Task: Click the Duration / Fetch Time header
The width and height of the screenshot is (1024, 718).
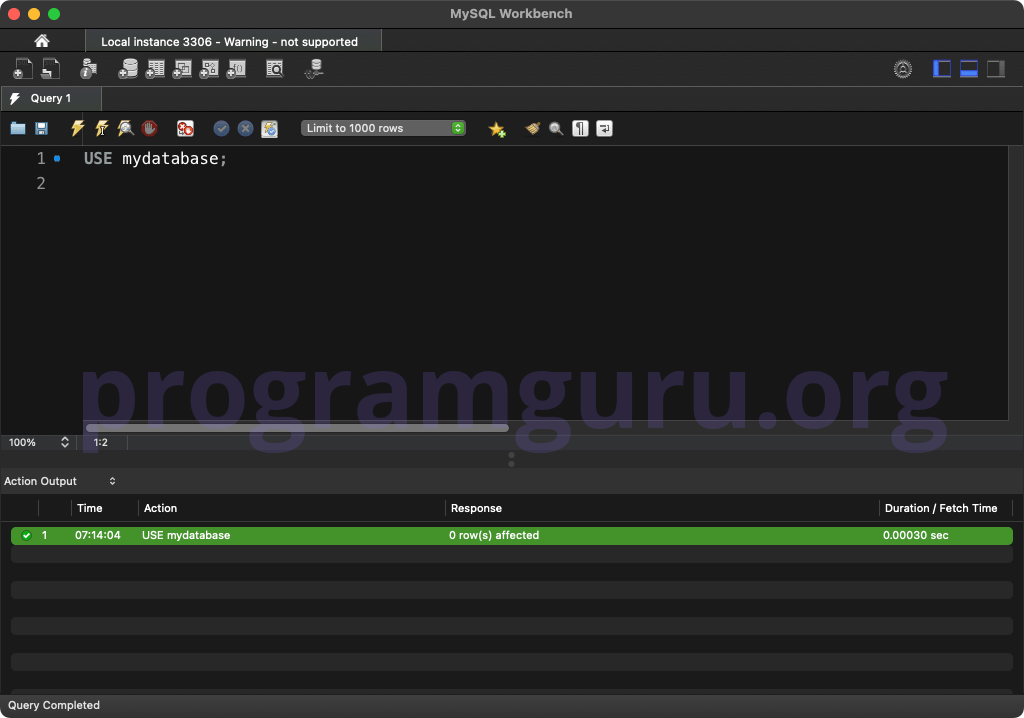Action: [x=941, y=508]
